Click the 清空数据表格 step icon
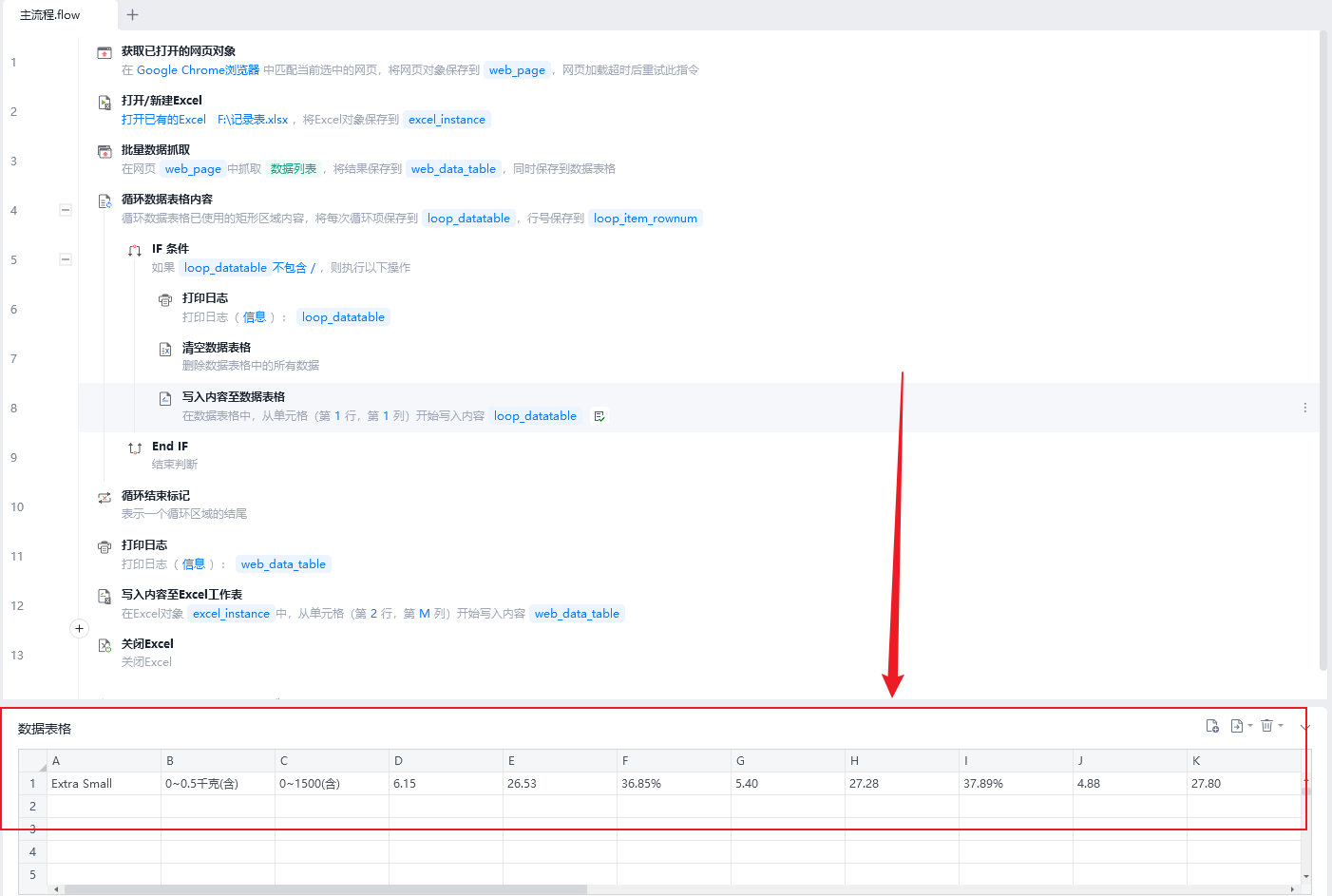The height and width of the screenshot is (896, 1332). [165, 349]
